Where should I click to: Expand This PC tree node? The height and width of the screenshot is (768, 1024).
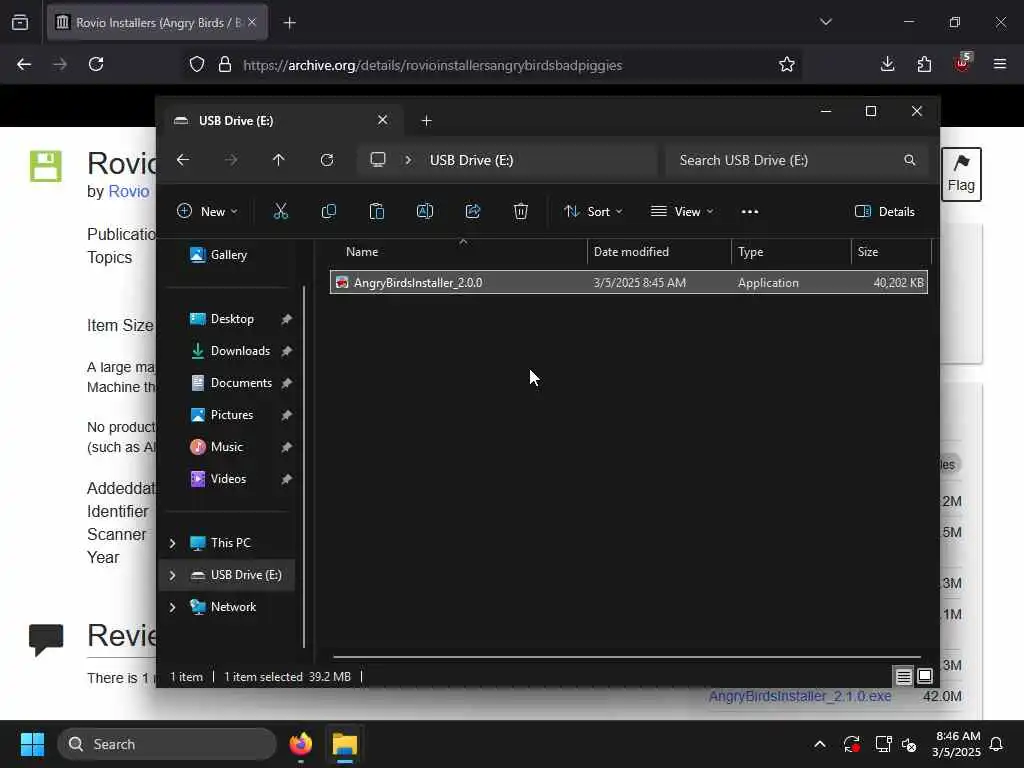coord(172,543)
